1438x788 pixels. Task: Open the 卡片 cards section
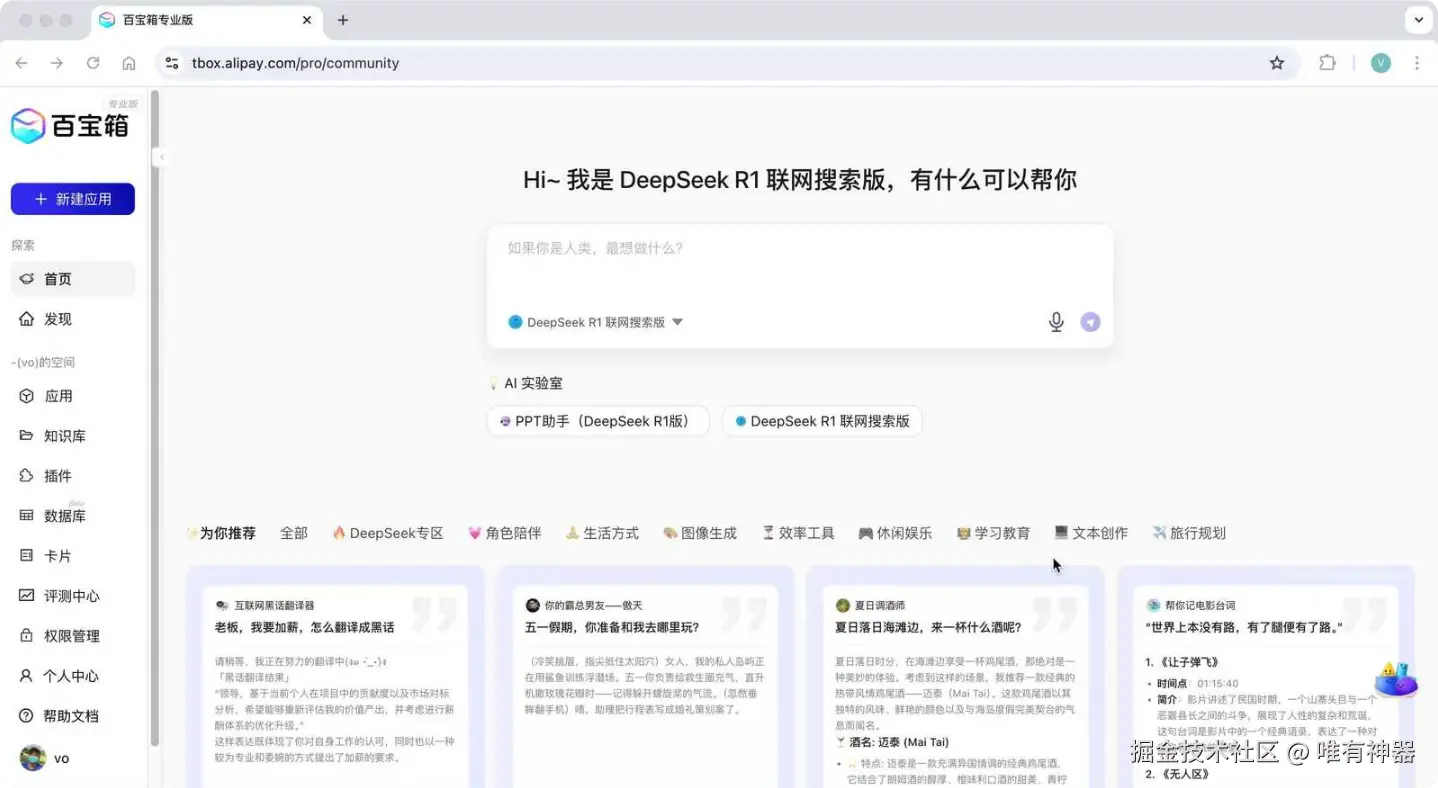55,555
